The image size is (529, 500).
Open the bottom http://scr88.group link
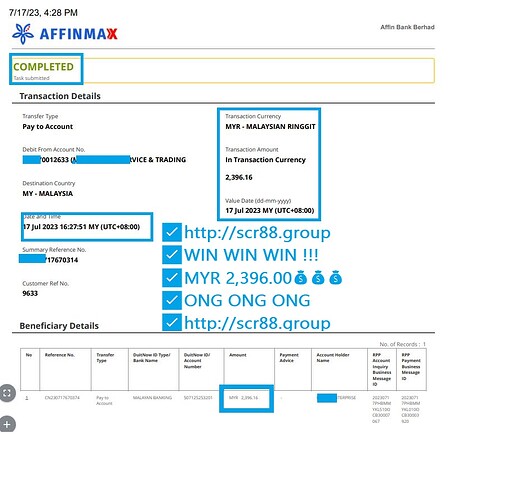tap(257, 323)
